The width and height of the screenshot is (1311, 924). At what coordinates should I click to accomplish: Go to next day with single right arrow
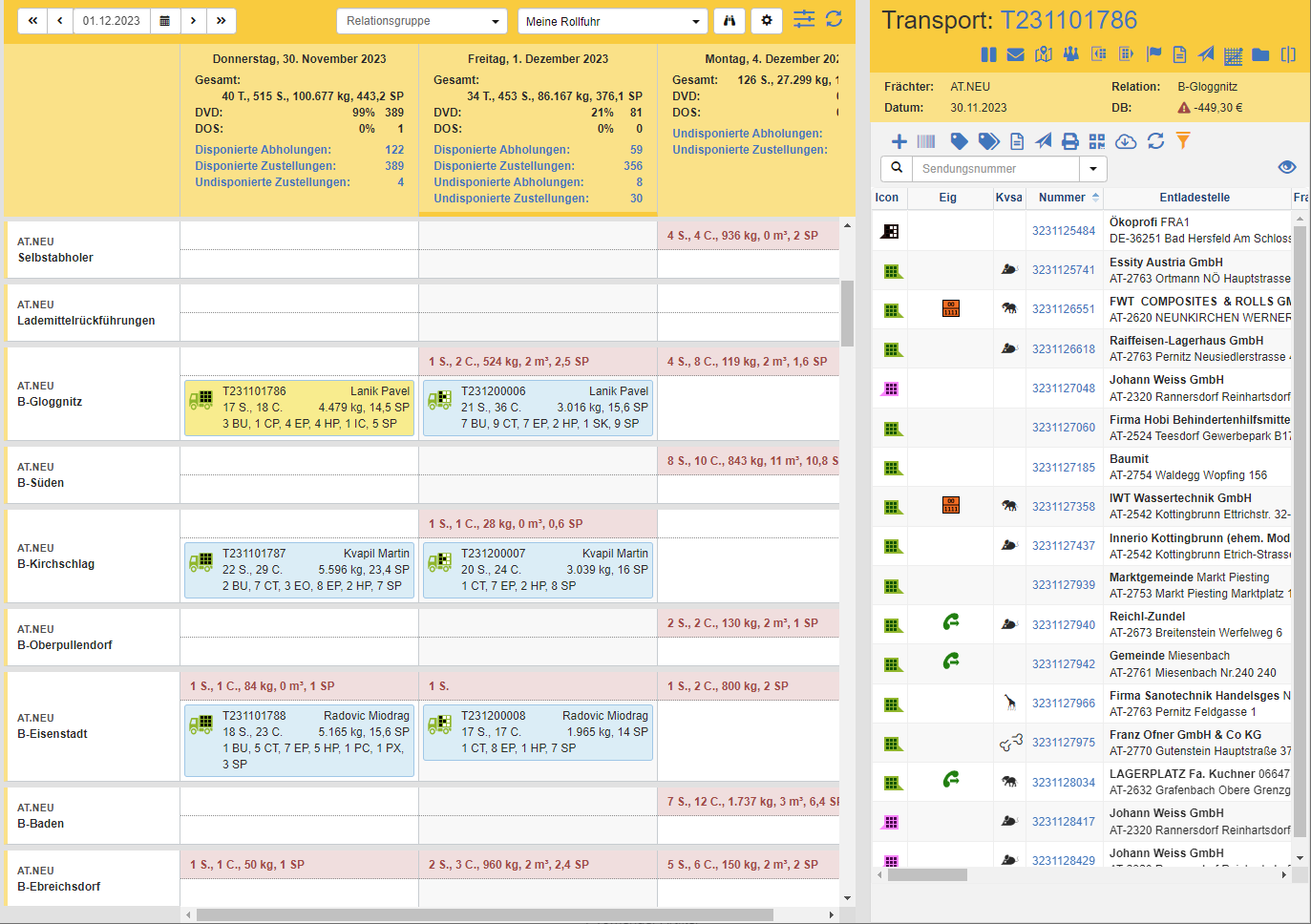point(193,20)
